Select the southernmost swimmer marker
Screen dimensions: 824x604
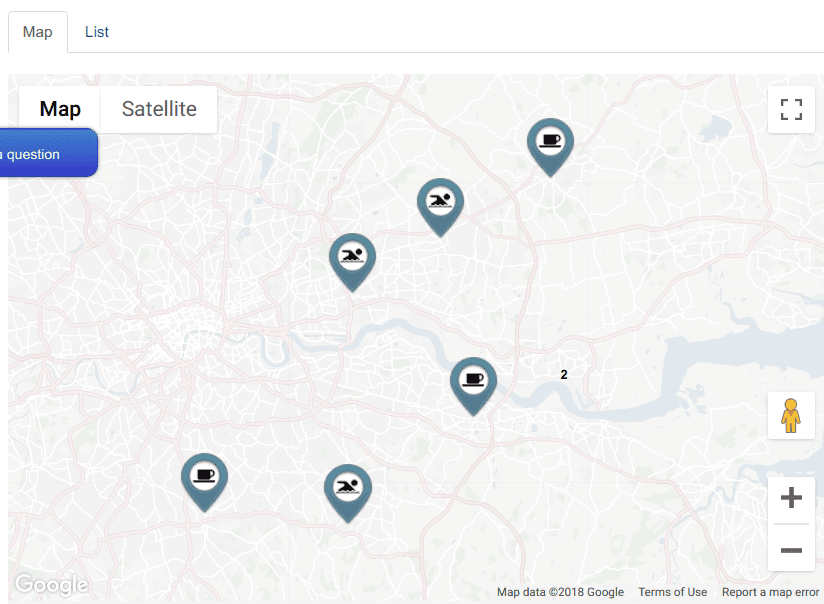tap(348, 493)
